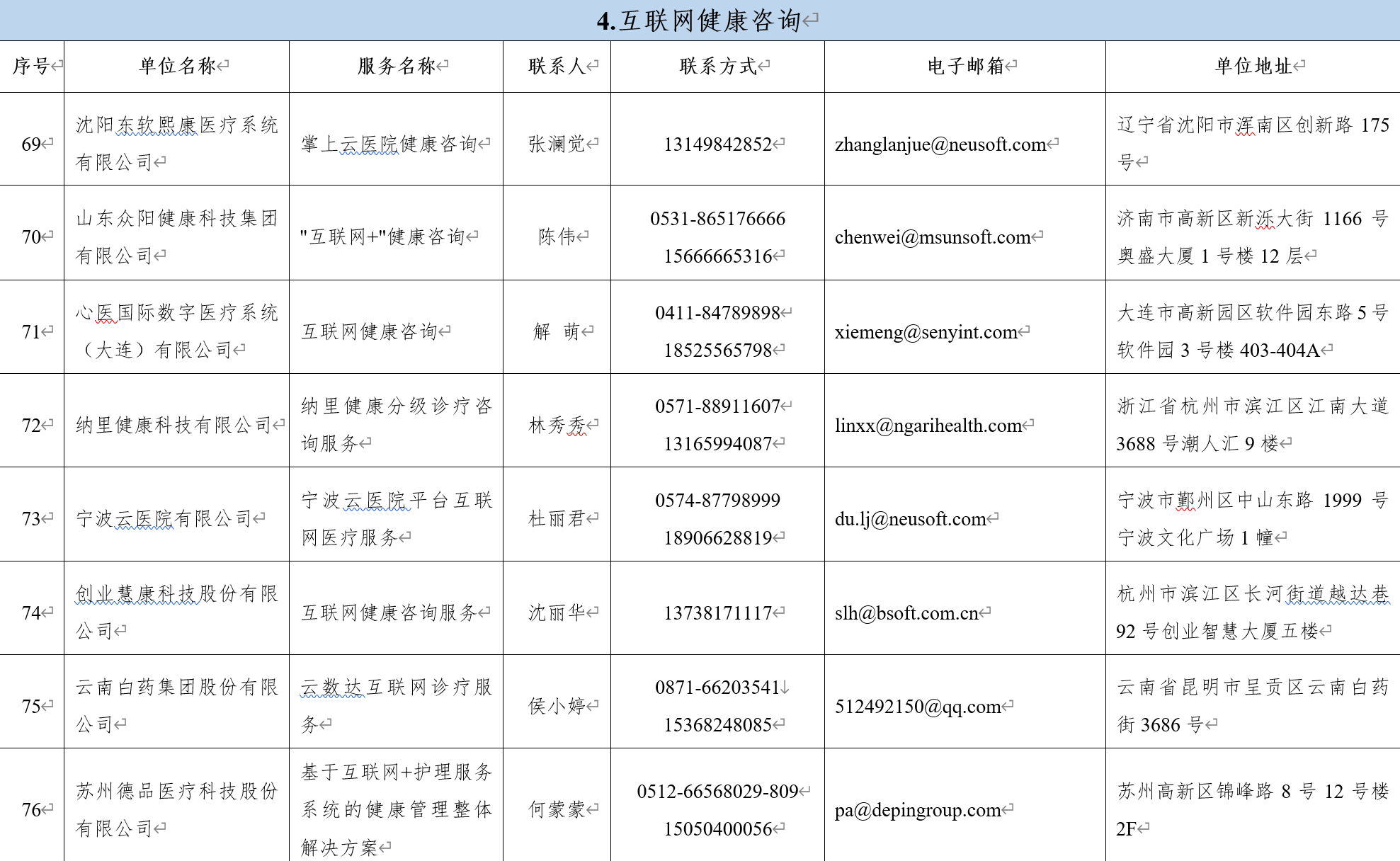This screenshot has width=1400, height=861.
Task: Click contact name 侯小婷
Action: coord(557,706)
